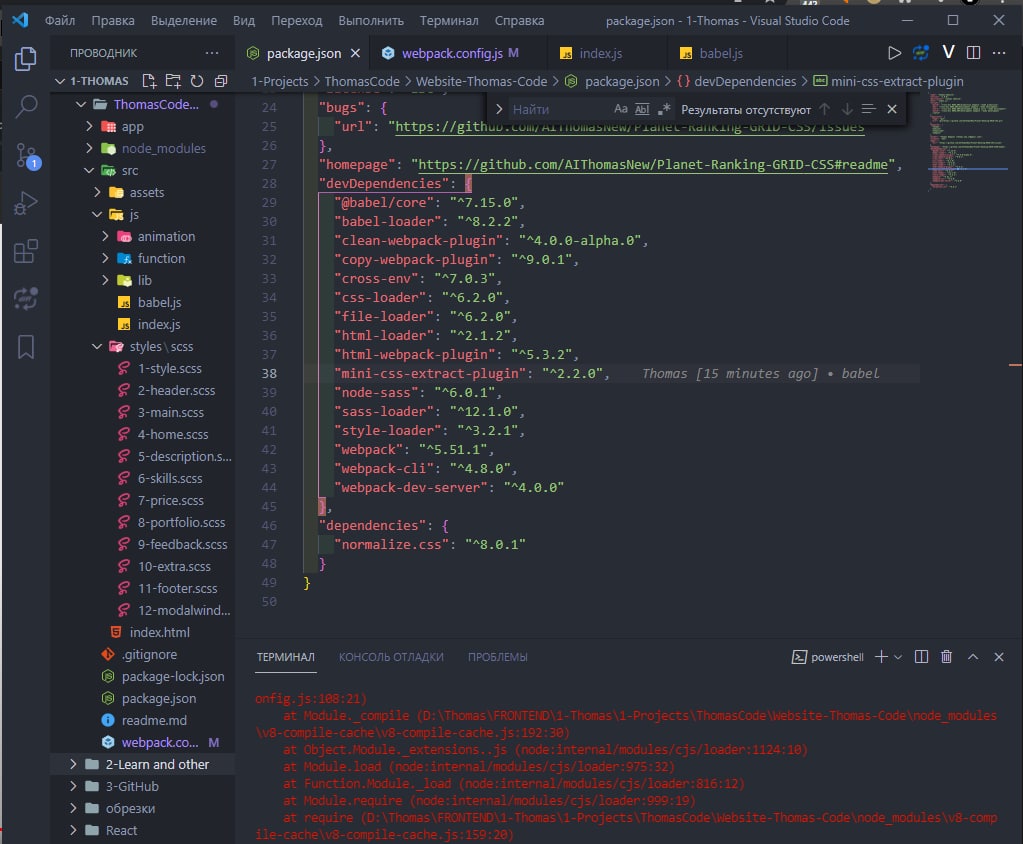Refresh the explorer tree
This screenshot has width=1023, height=844.
pos(196,81)
